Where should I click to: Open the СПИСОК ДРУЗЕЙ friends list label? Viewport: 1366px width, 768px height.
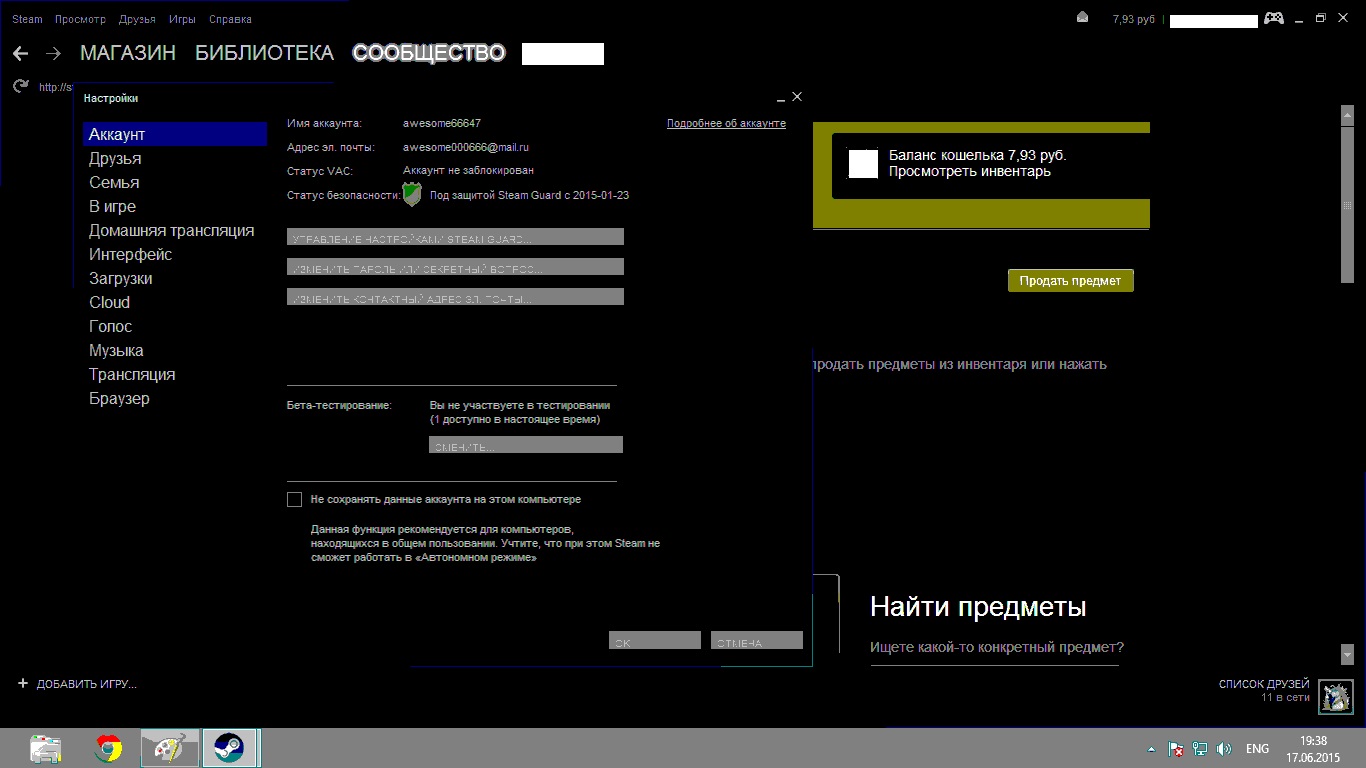click(x=1264, y=684)
